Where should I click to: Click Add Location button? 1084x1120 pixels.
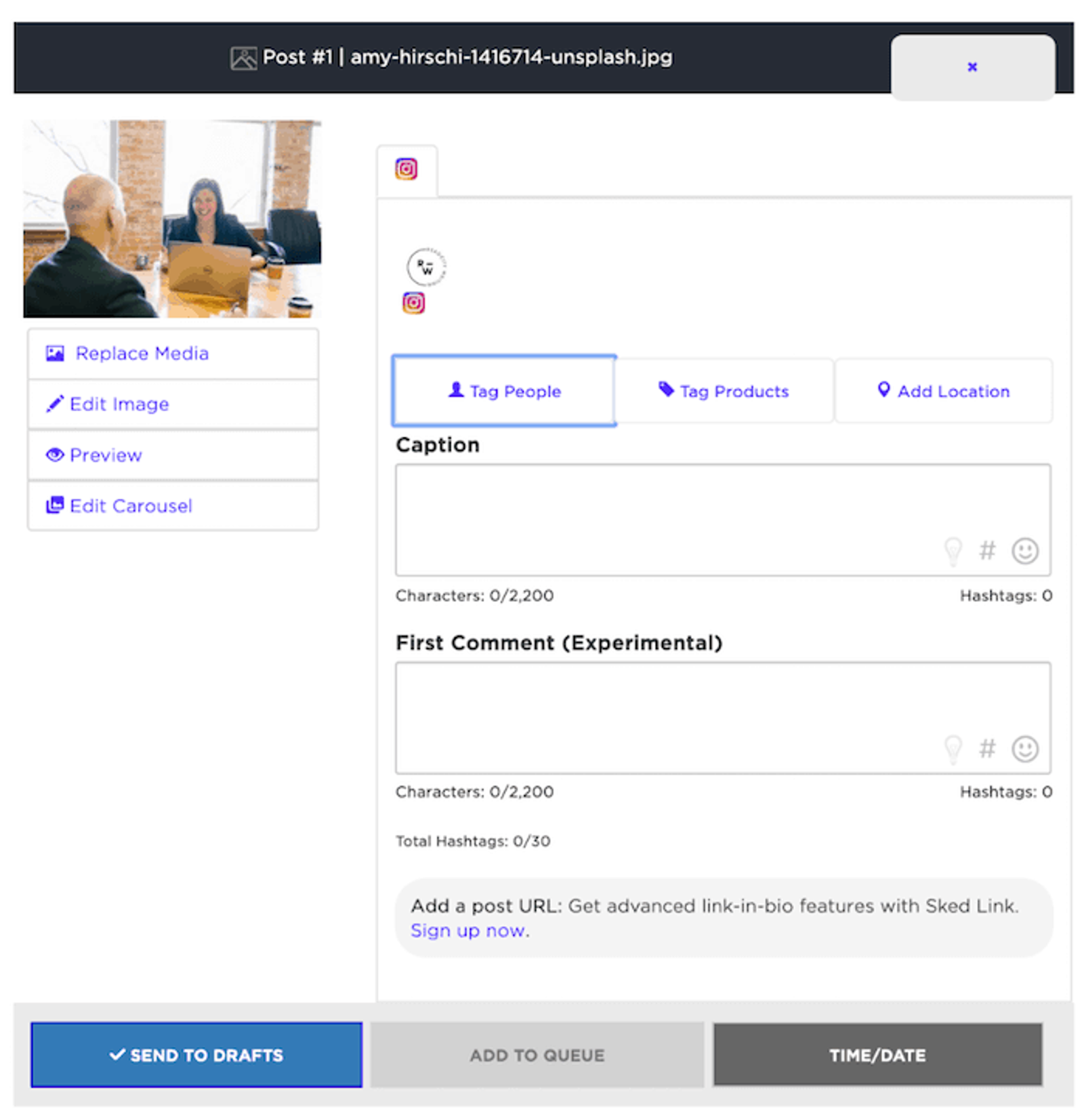[943, 391]
